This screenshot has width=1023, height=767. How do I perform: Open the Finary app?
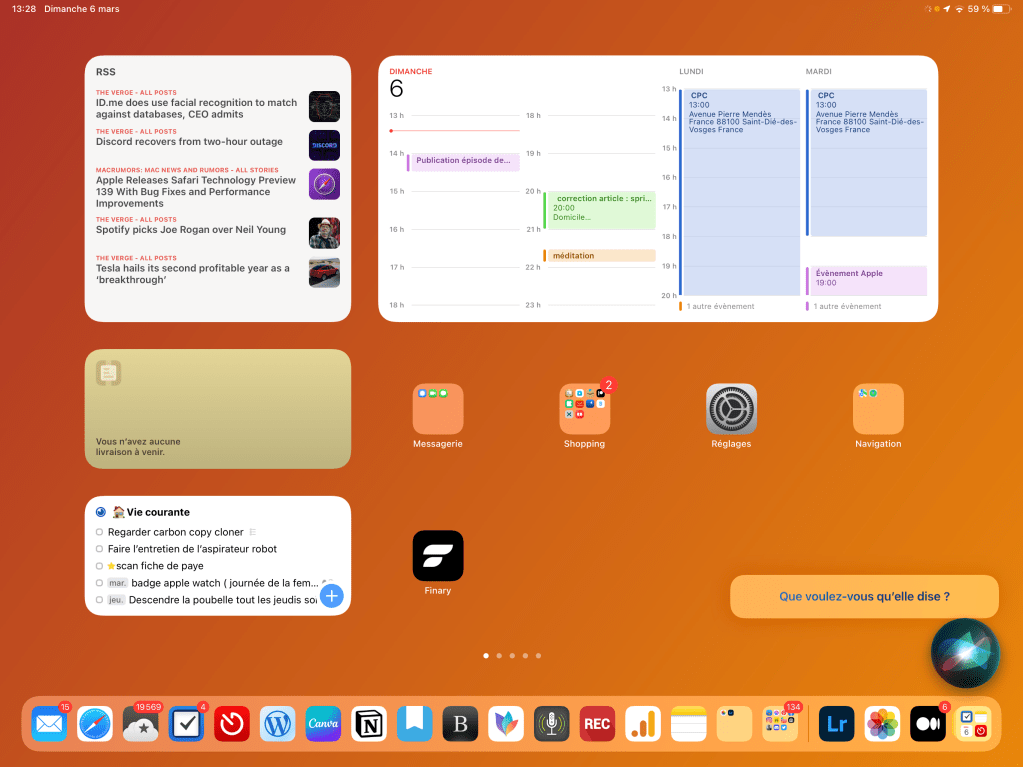[x=438, y=556]
